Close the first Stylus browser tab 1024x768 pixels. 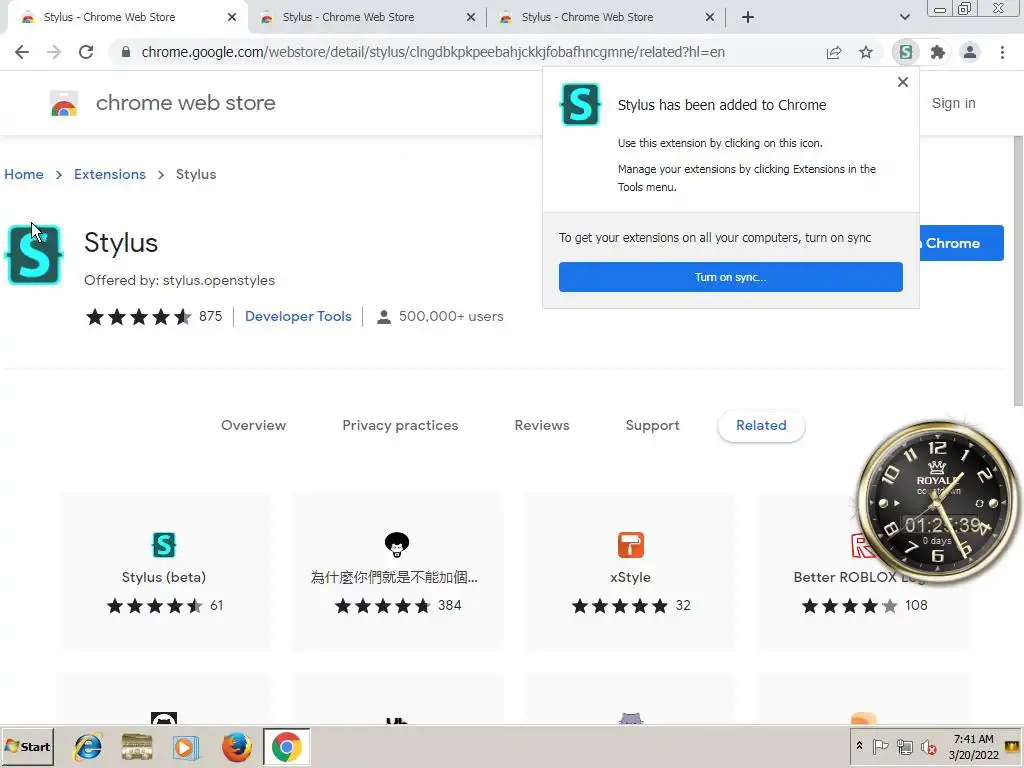pyautogui.click(x=232, y=17)
